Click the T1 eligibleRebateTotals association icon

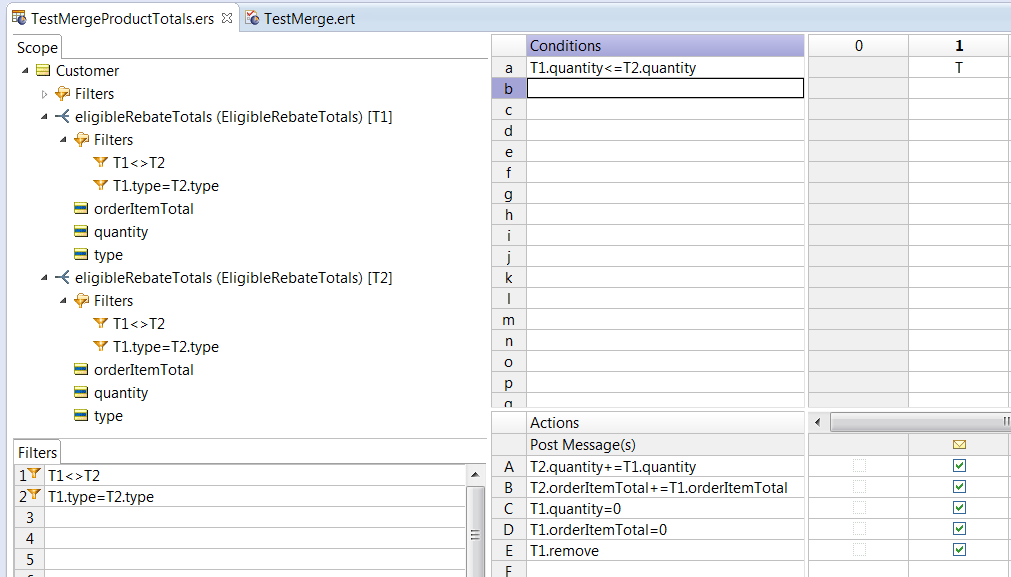63,117
